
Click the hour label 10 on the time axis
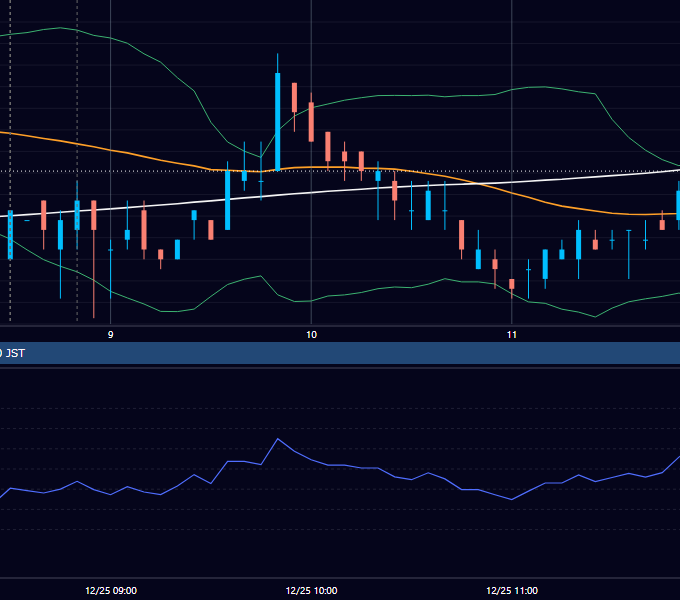coord(311,335)
